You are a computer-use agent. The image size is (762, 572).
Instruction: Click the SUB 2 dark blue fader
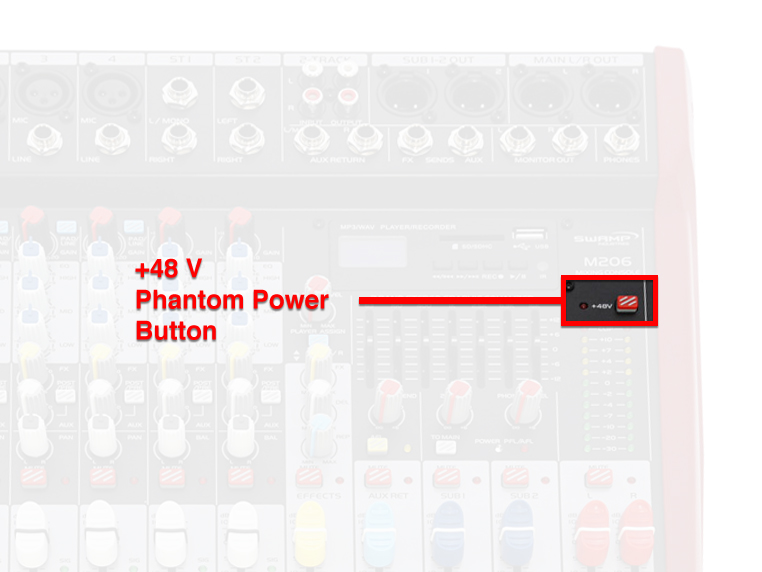coord(517,534)
